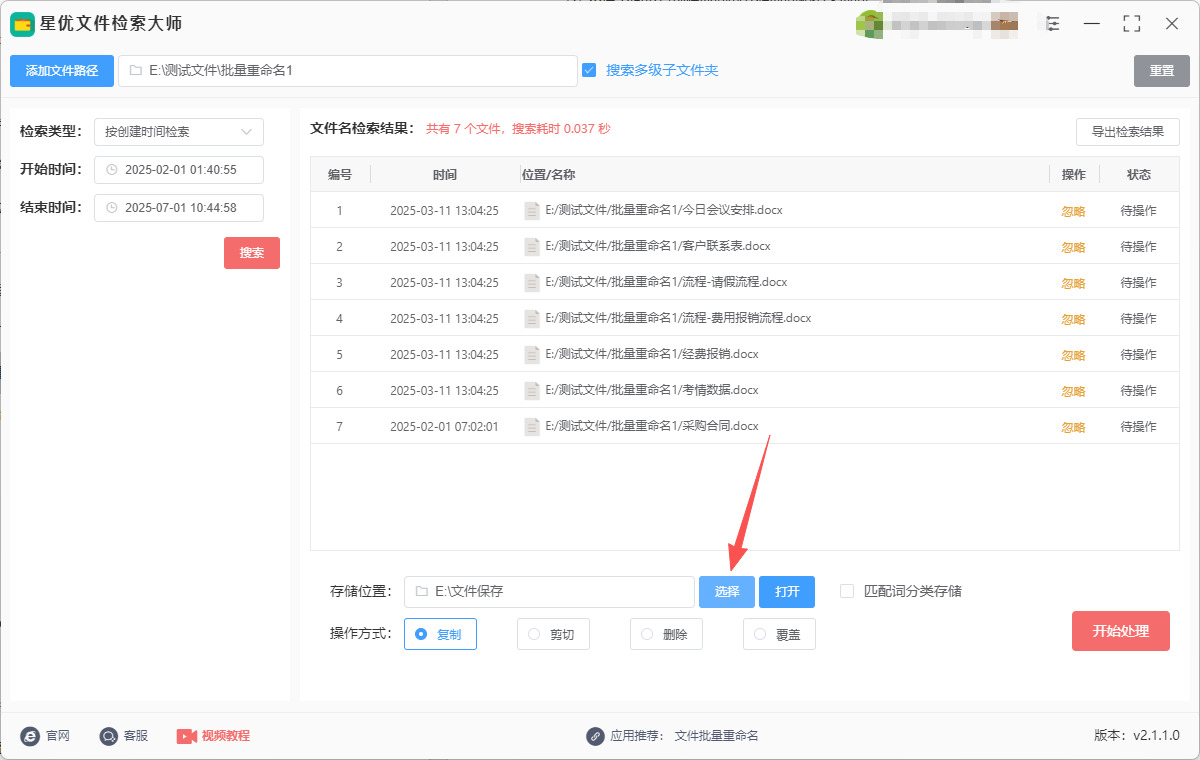Click 忽略 for 客户联系表.docx row

tap(1073, 247)
